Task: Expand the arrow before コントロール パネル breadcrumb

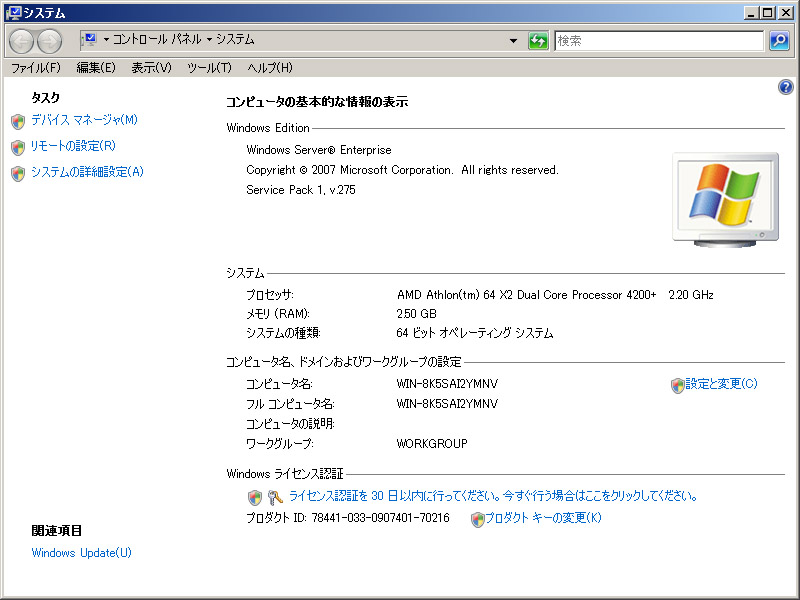Action: click(x=106, y=39)
